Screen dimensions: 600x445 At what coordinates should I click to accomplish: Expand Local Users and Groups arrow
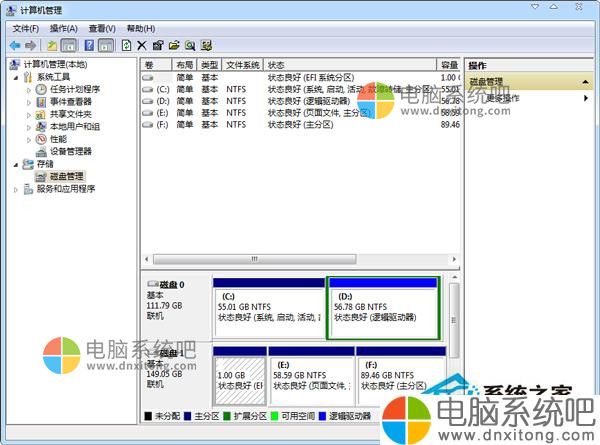point(29,127)
